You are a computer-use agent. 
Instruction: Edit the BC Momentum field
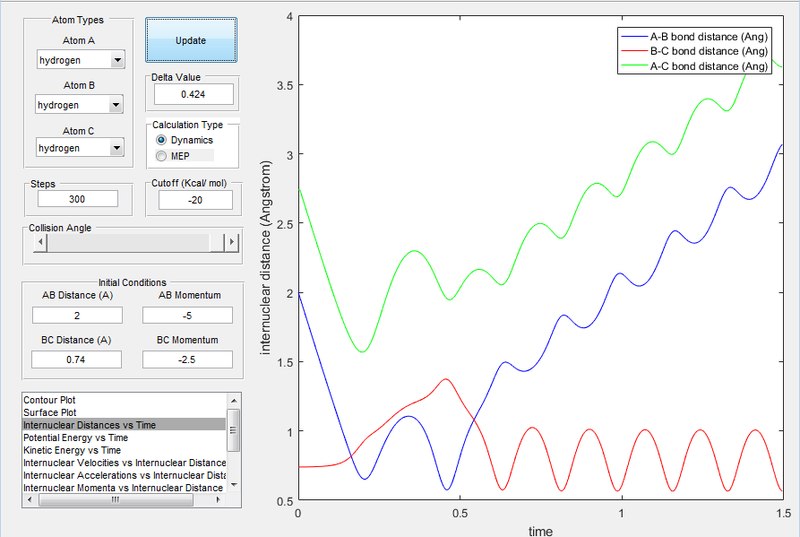(187, 360)
